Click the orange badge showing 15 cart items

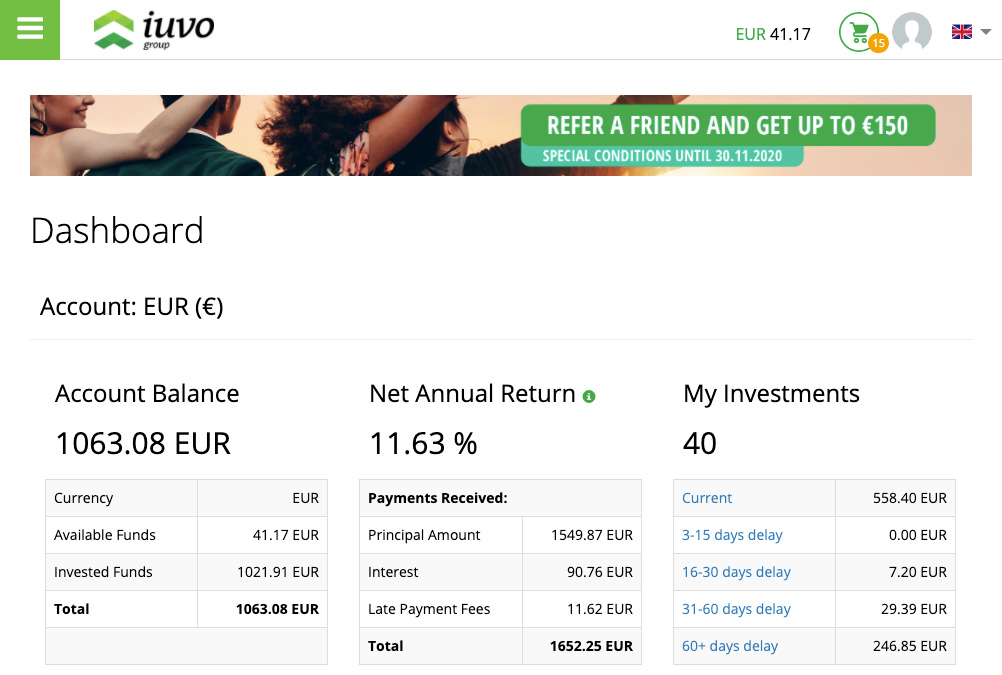(x=877, y=44)
